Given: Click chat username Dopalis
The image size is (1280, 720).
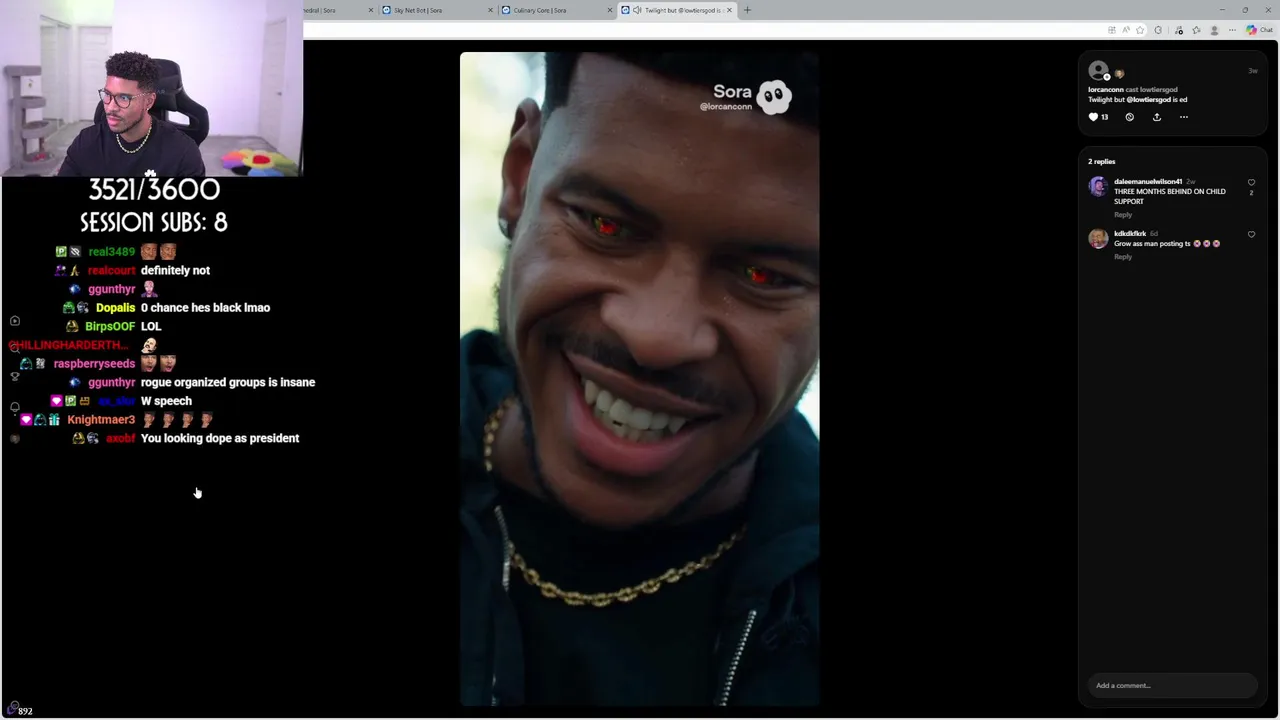Looking at the screenshot, I should click(x=115, y=308).
